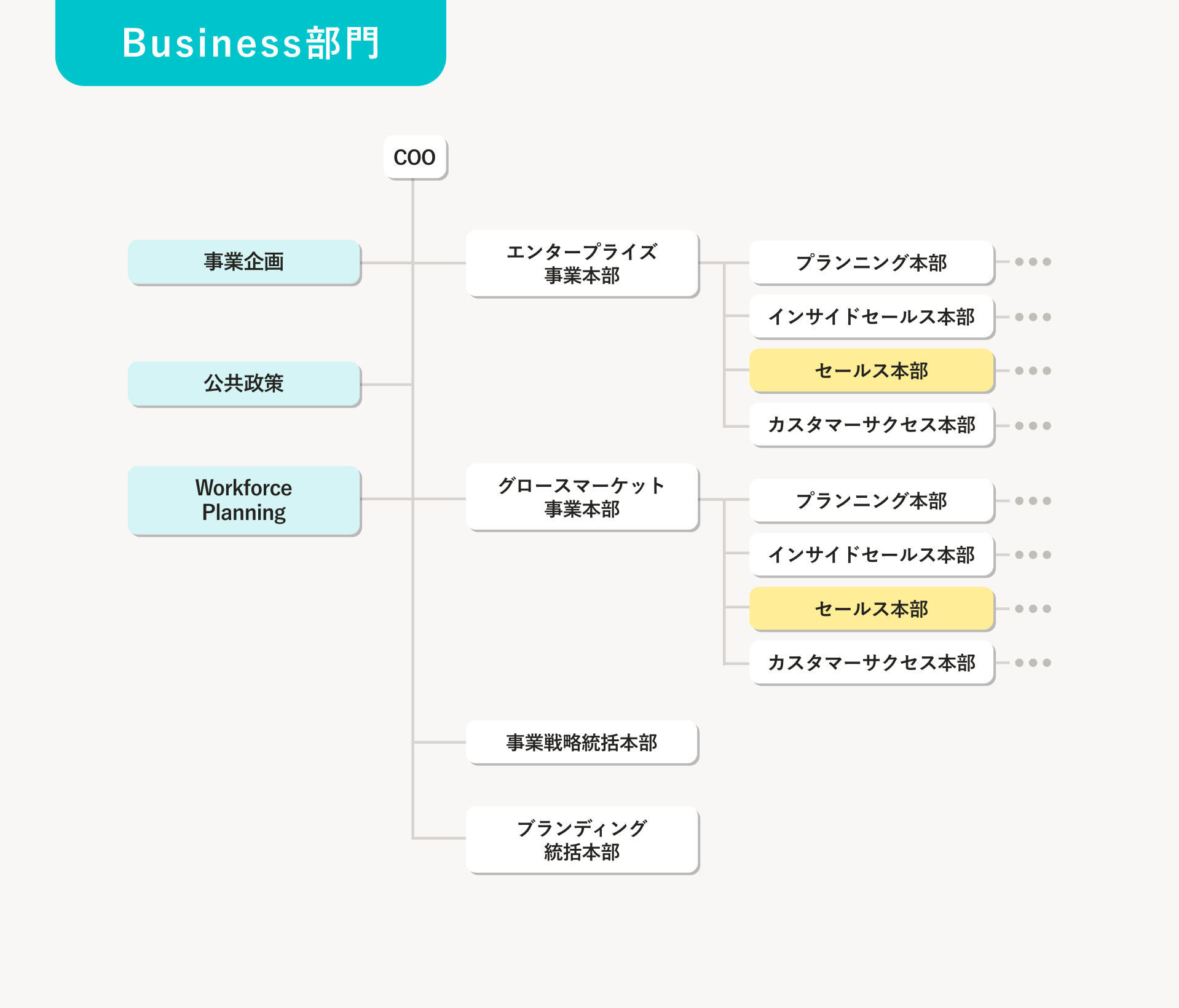Click プランニング本部 under エンタープライズ事業本部
Image resolution: width=1179 pixels, height=1008 pixels.
point(871,262)
